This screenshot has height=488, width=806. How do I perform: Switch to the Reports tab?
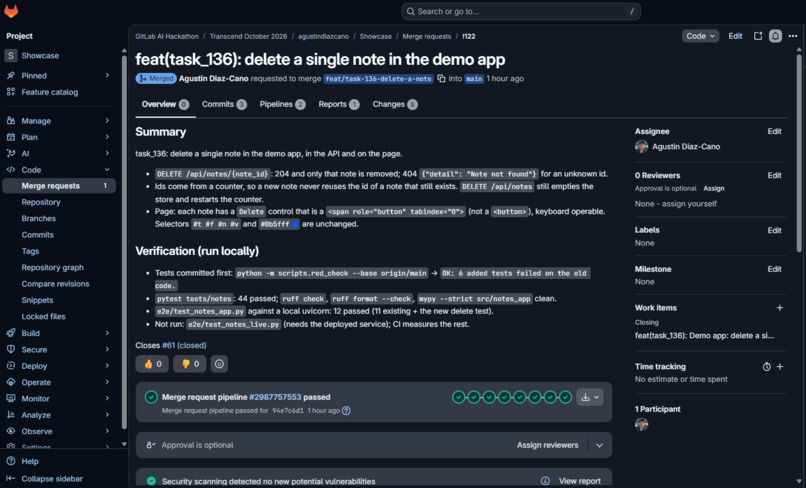tap(339, 104)
